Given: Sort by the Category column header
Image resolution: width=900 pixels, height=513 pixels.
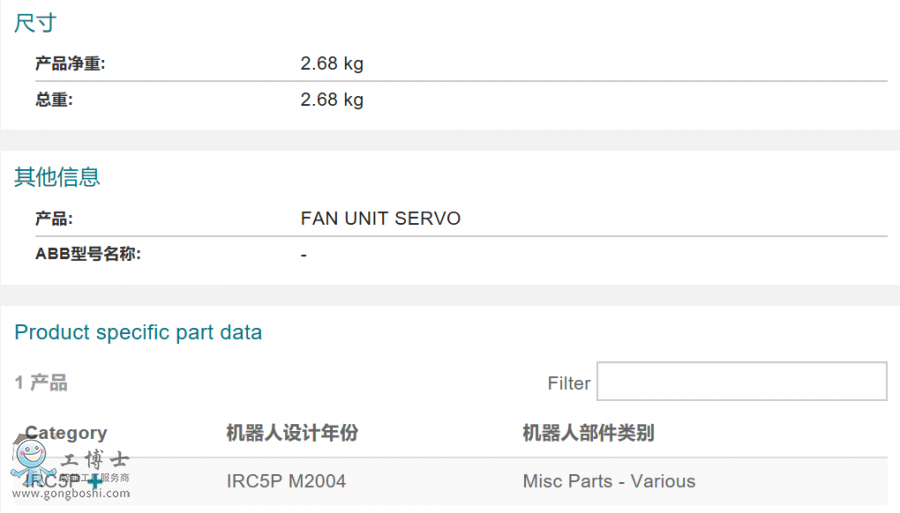Looking at the screenshot, I should point(66,433).
